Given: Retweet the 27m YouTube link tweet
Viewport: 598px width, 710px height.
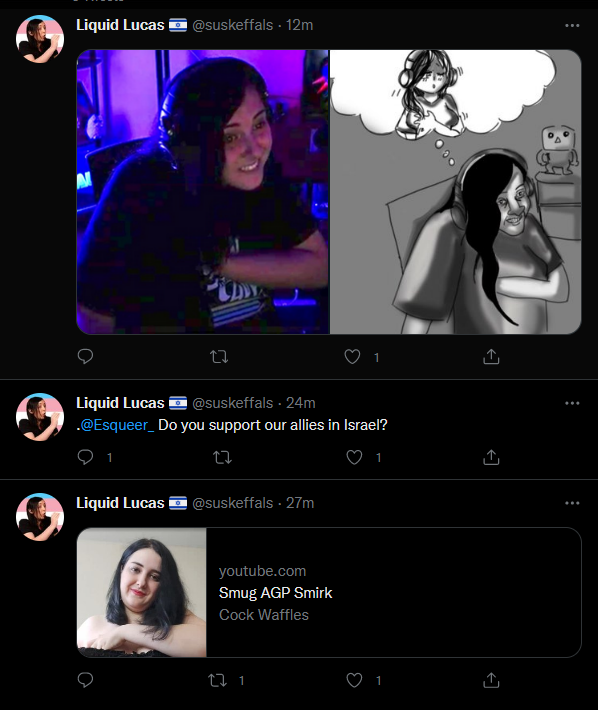Looking at the screenshot, I should 217,680.
